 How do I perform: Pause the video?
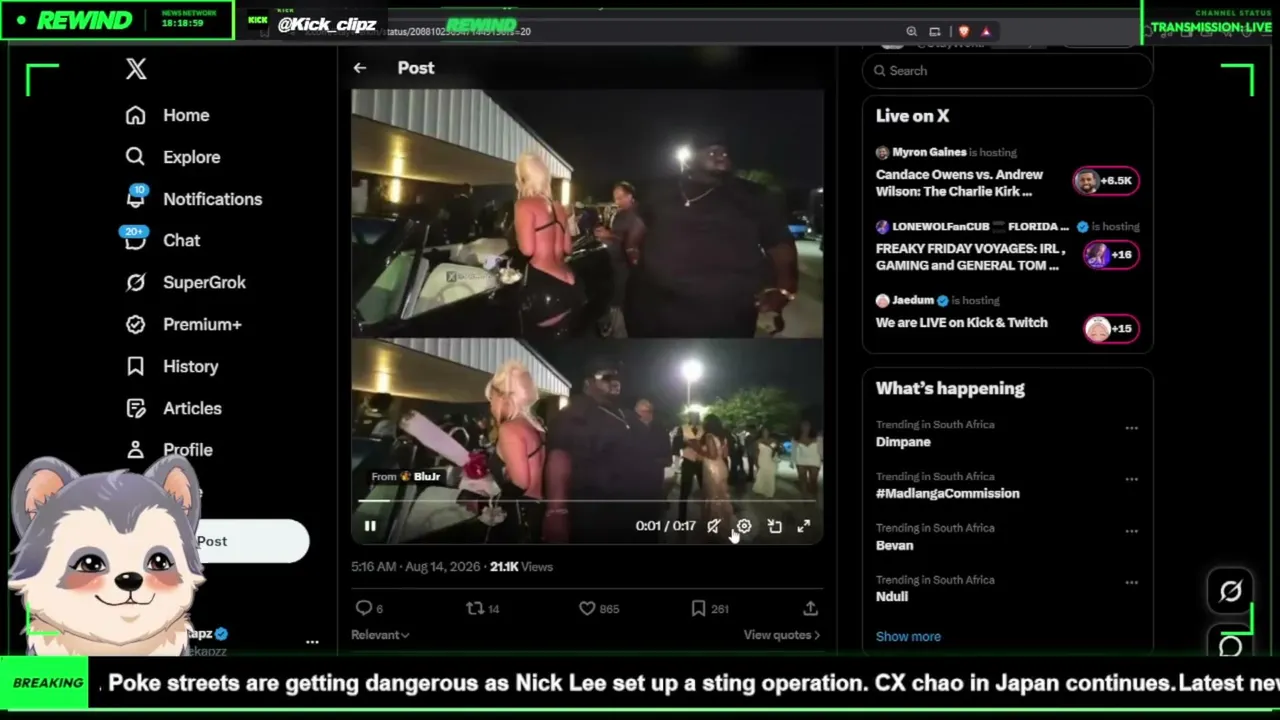pos(370,526)
